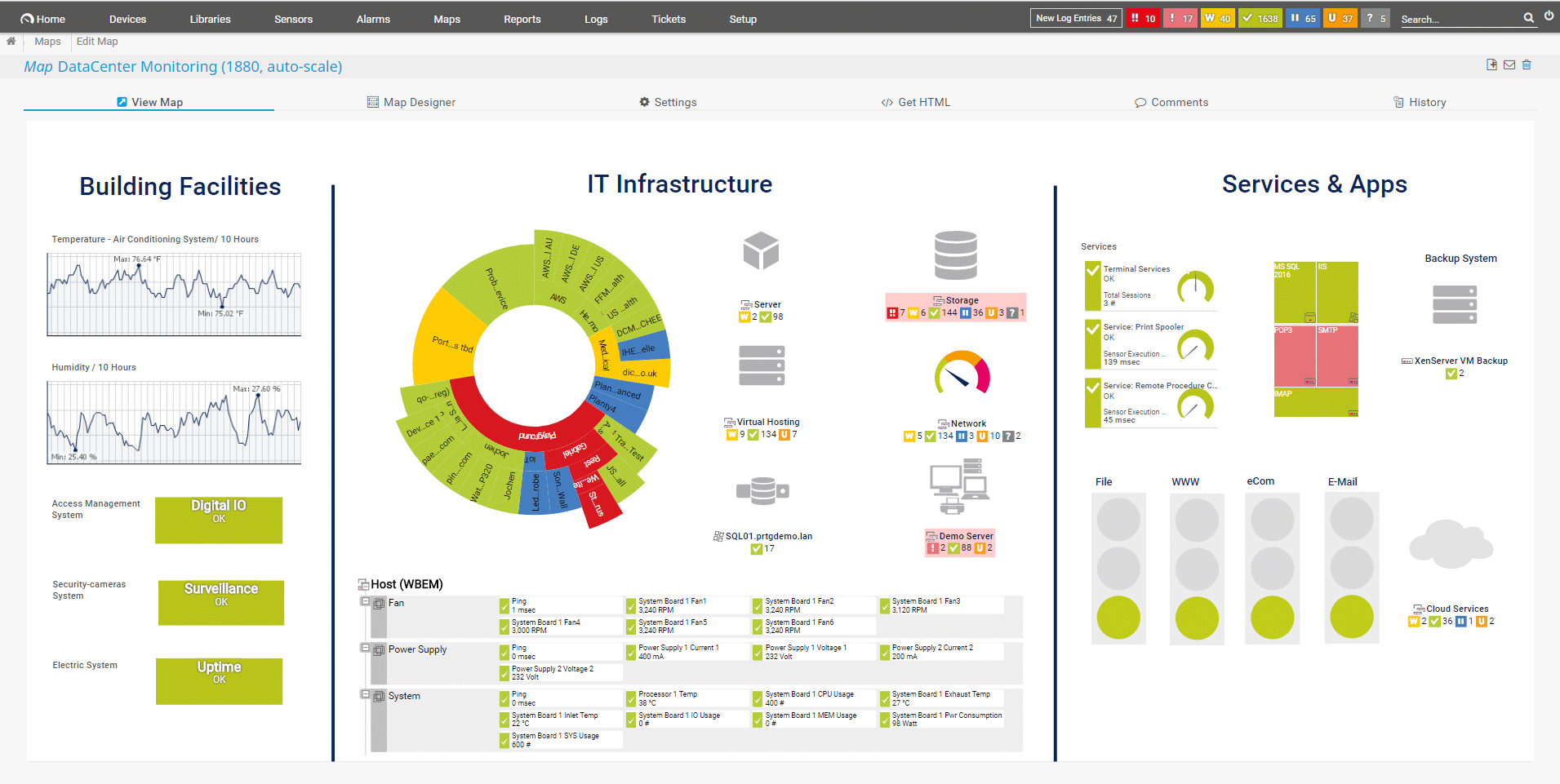Screen dimensions: 1560x784
Task: Open the Cloud Services icon
Action: pos(1451,543)
